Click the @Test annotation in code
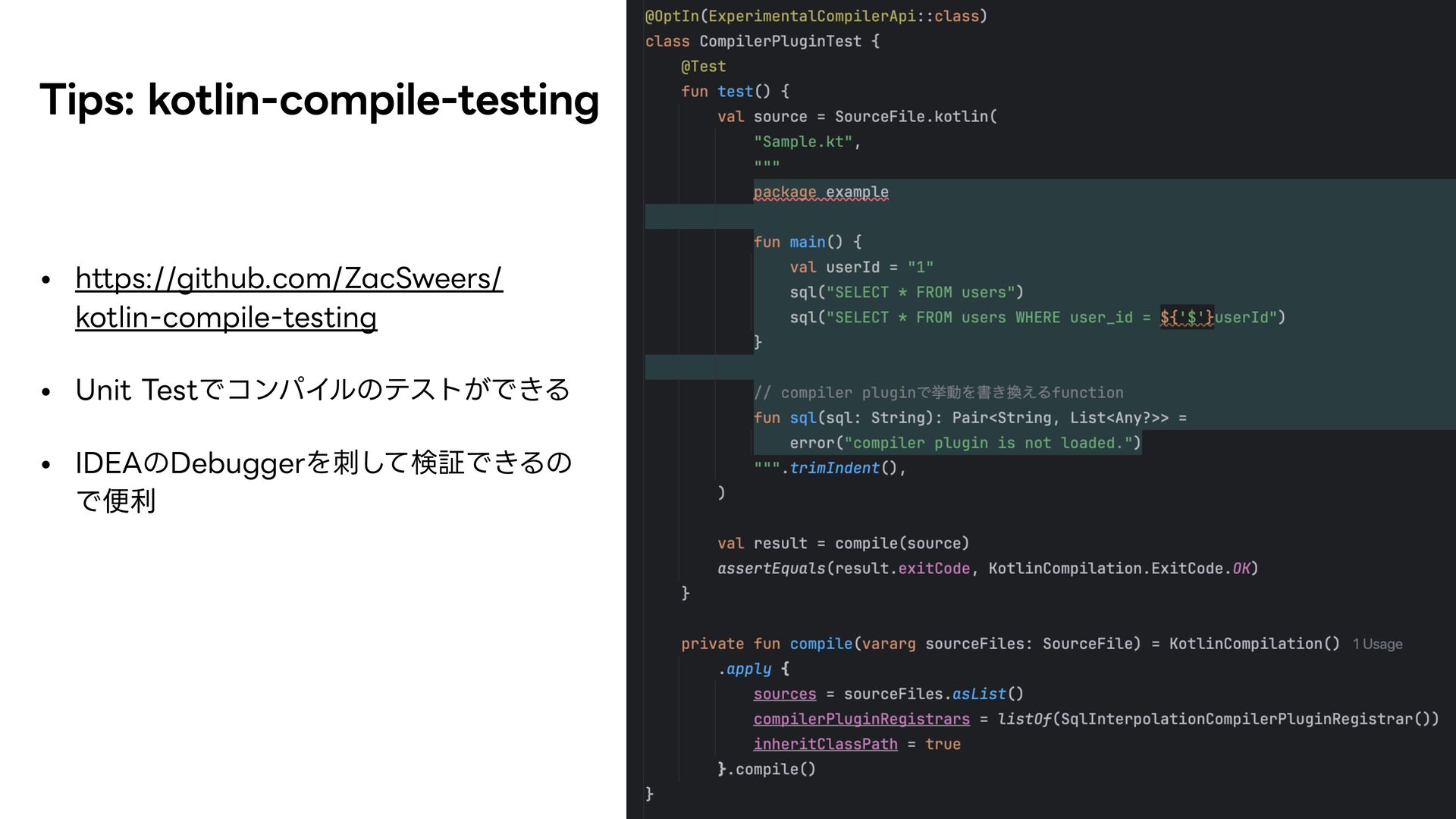The image size is (1456, 819). (703, 67)
